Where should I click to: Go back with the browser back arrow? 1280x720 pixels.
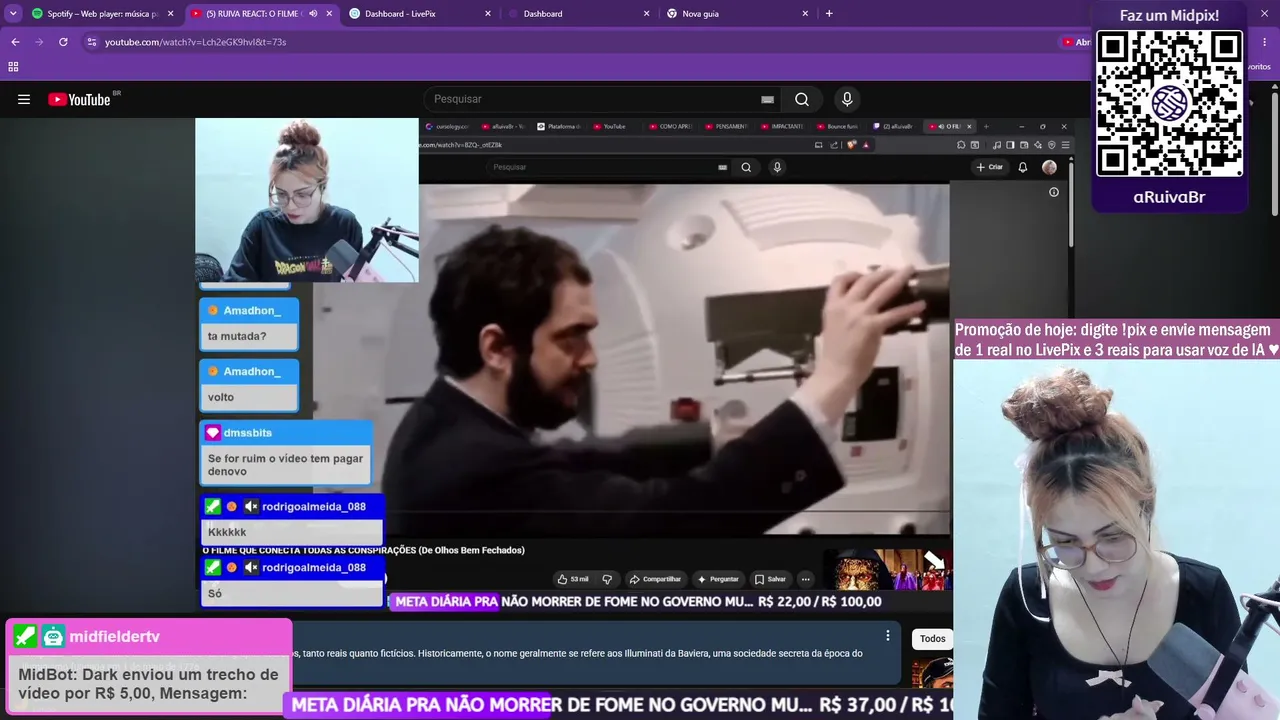[15, 42]
